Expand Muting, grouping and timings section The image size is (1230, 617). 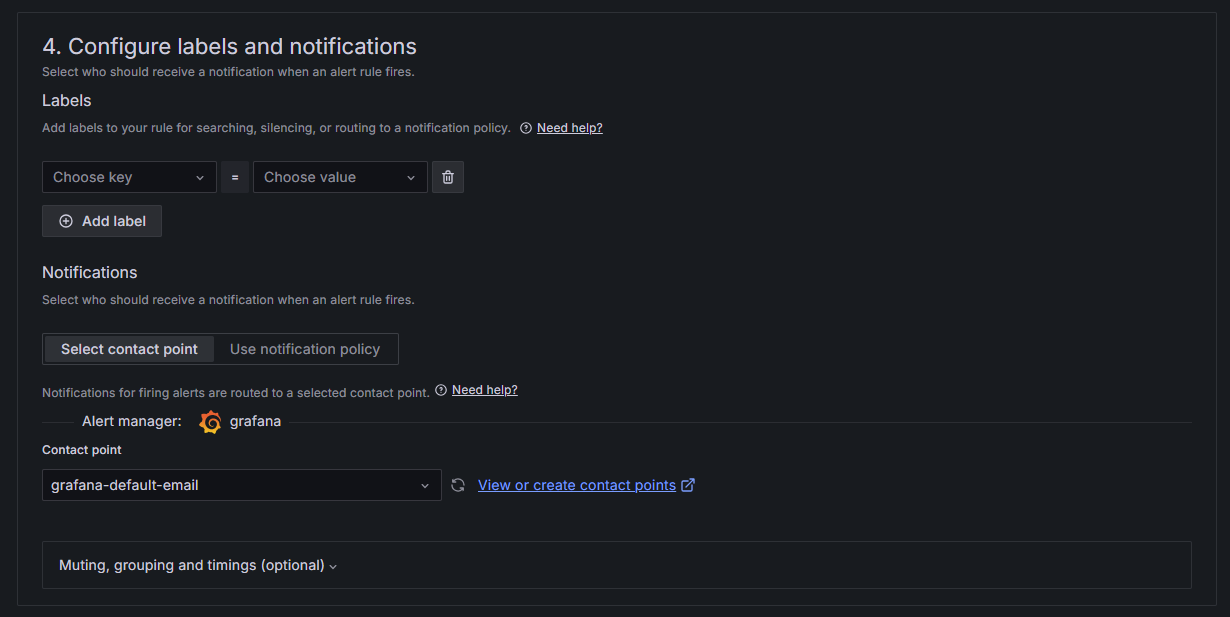click(198, 565)
